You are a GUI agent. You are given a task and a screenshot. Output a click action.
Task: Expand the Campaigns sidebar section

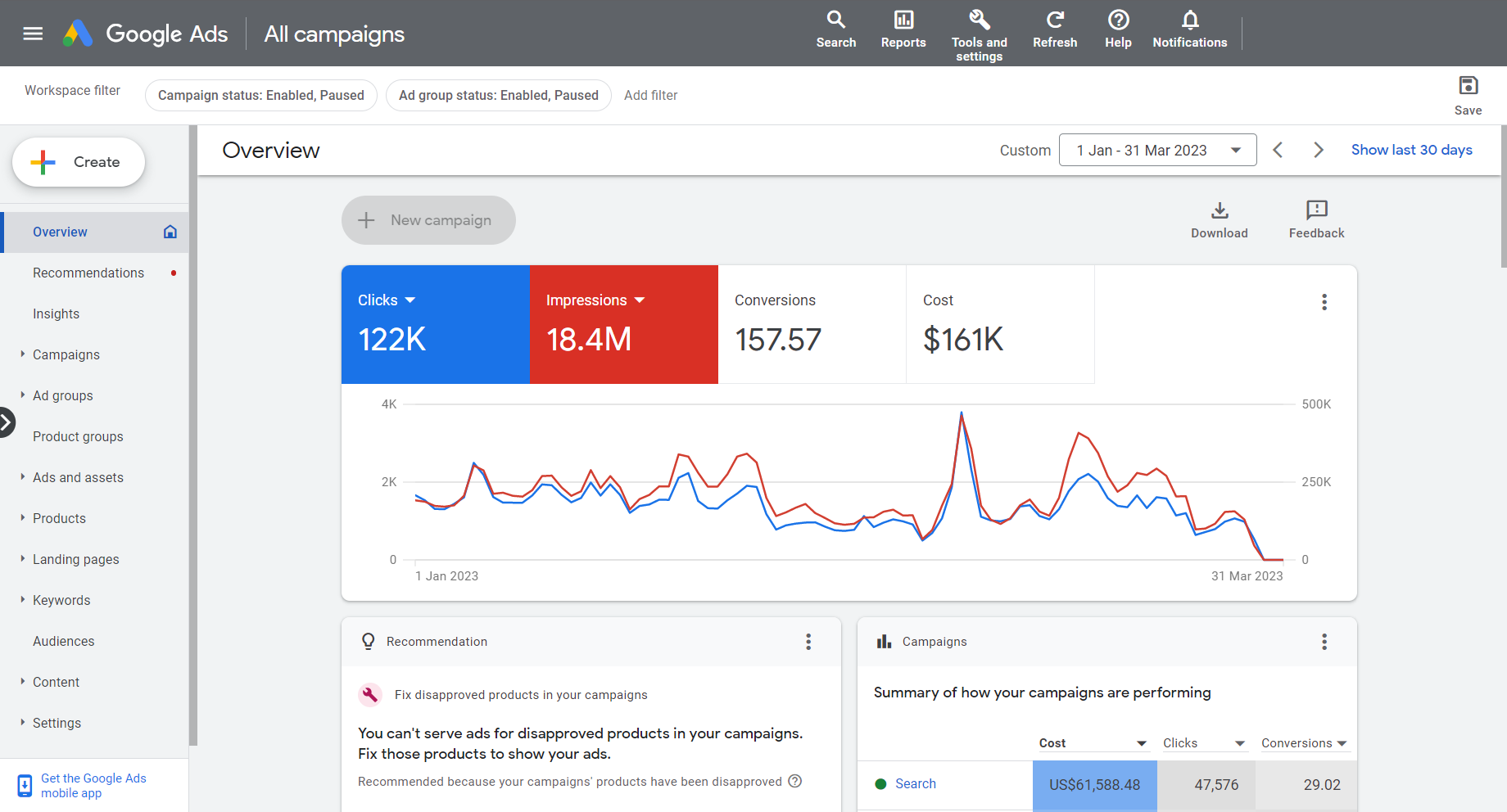[23, 354]
